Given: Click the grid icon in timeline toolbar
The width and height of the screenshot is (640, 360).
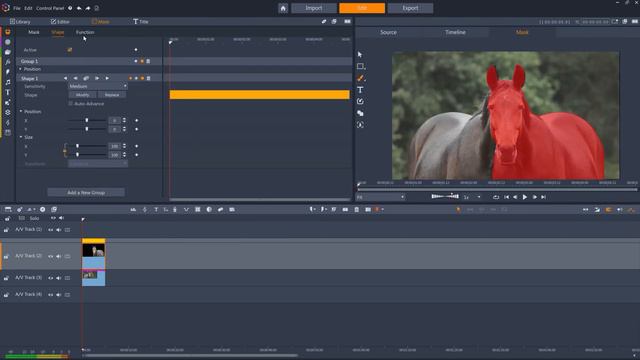Looking at the screenshot, I should [198, 209].
